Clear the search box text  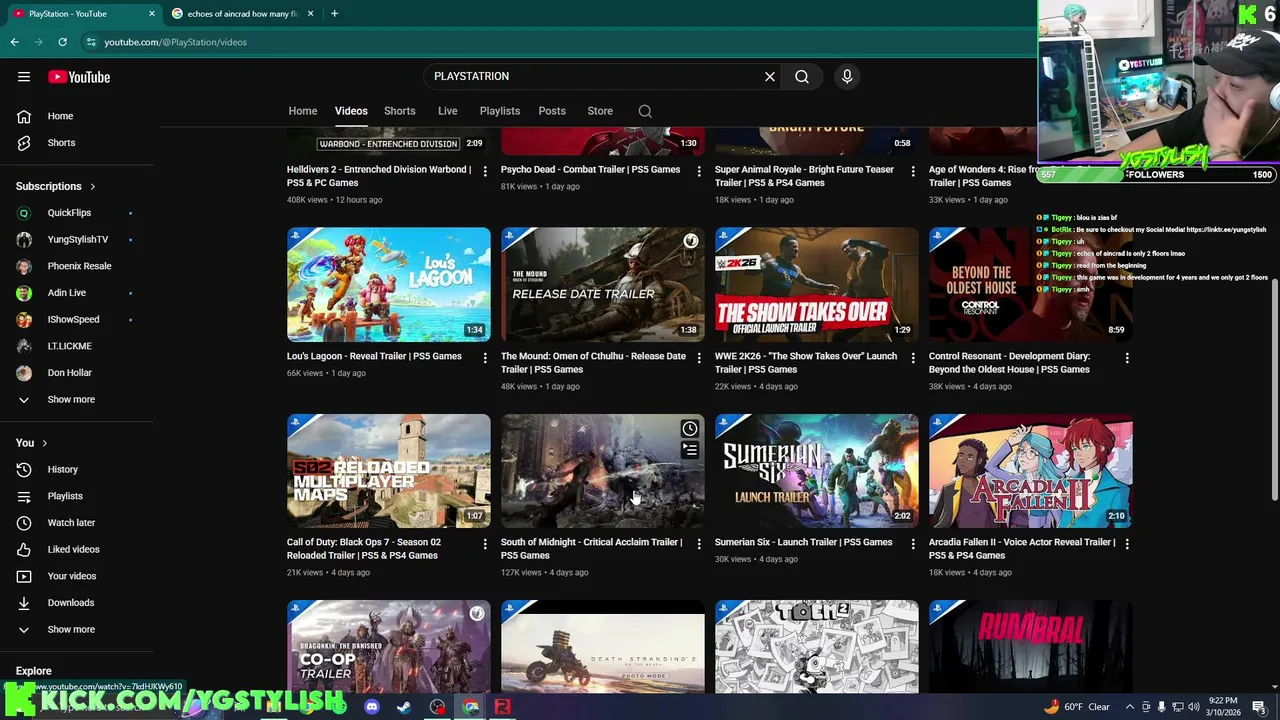tap(770, 76)
